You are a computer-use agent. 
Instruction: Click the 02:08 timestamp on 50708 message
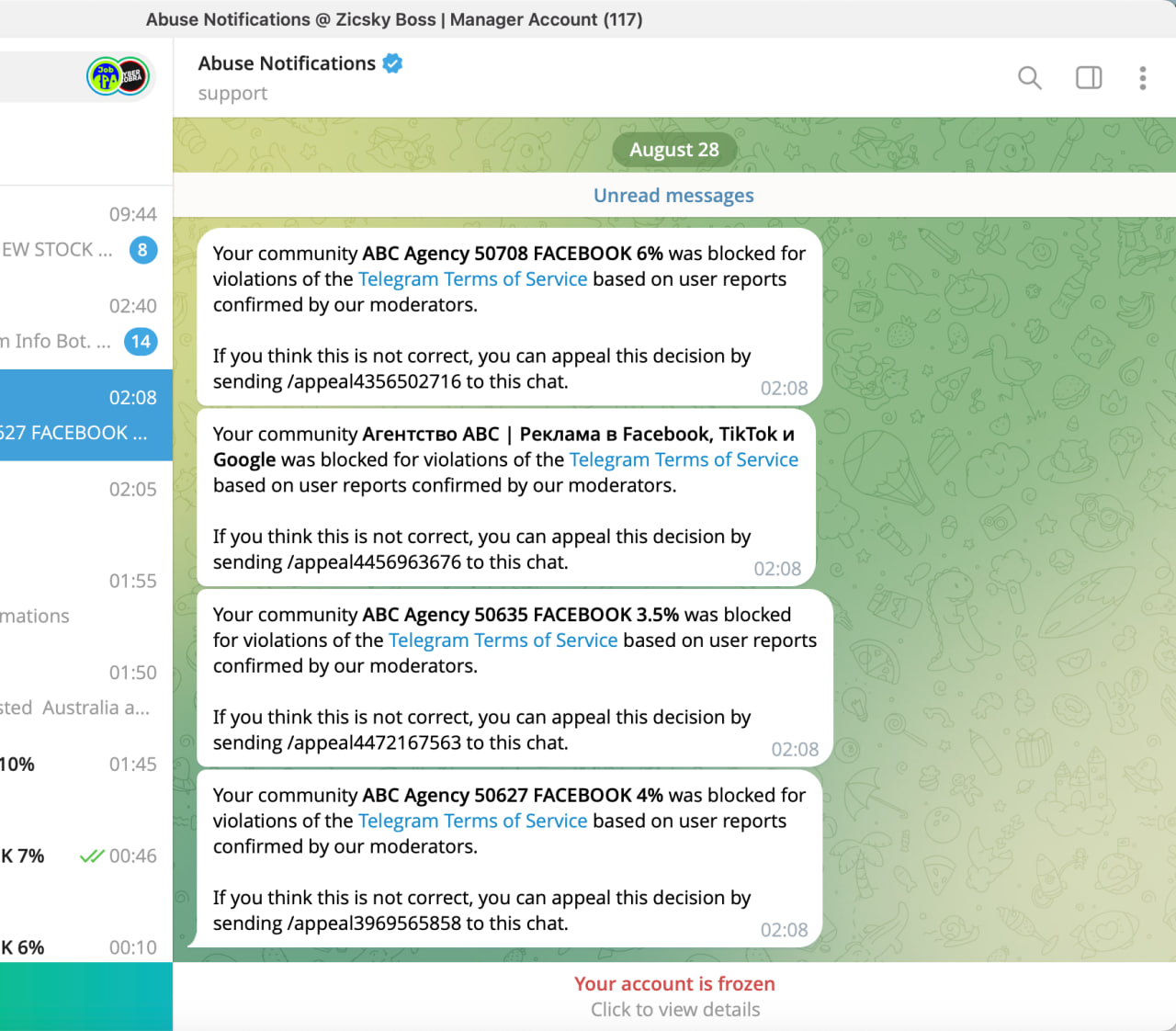785,389
